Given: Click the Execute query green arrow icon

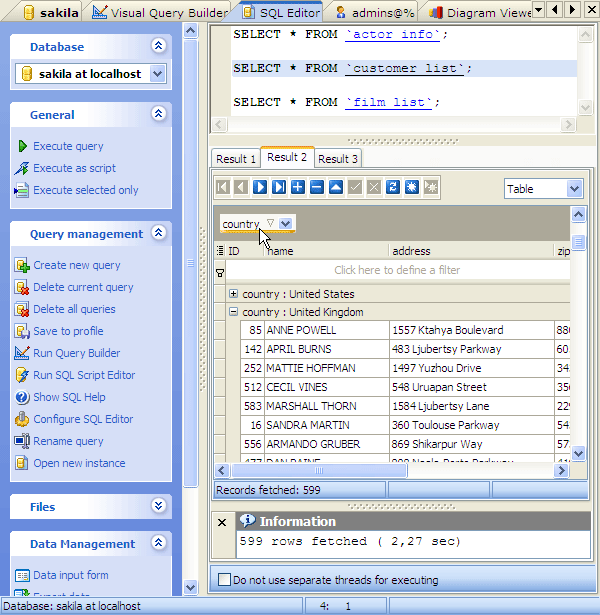Looking at the screenshot, I should pos(22,146).
